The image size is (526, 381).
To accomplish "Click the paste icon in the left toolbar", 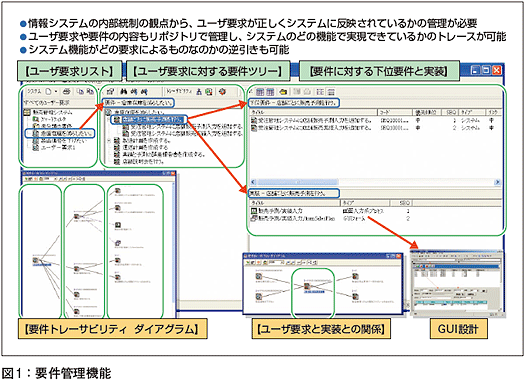I will [90, 91].
